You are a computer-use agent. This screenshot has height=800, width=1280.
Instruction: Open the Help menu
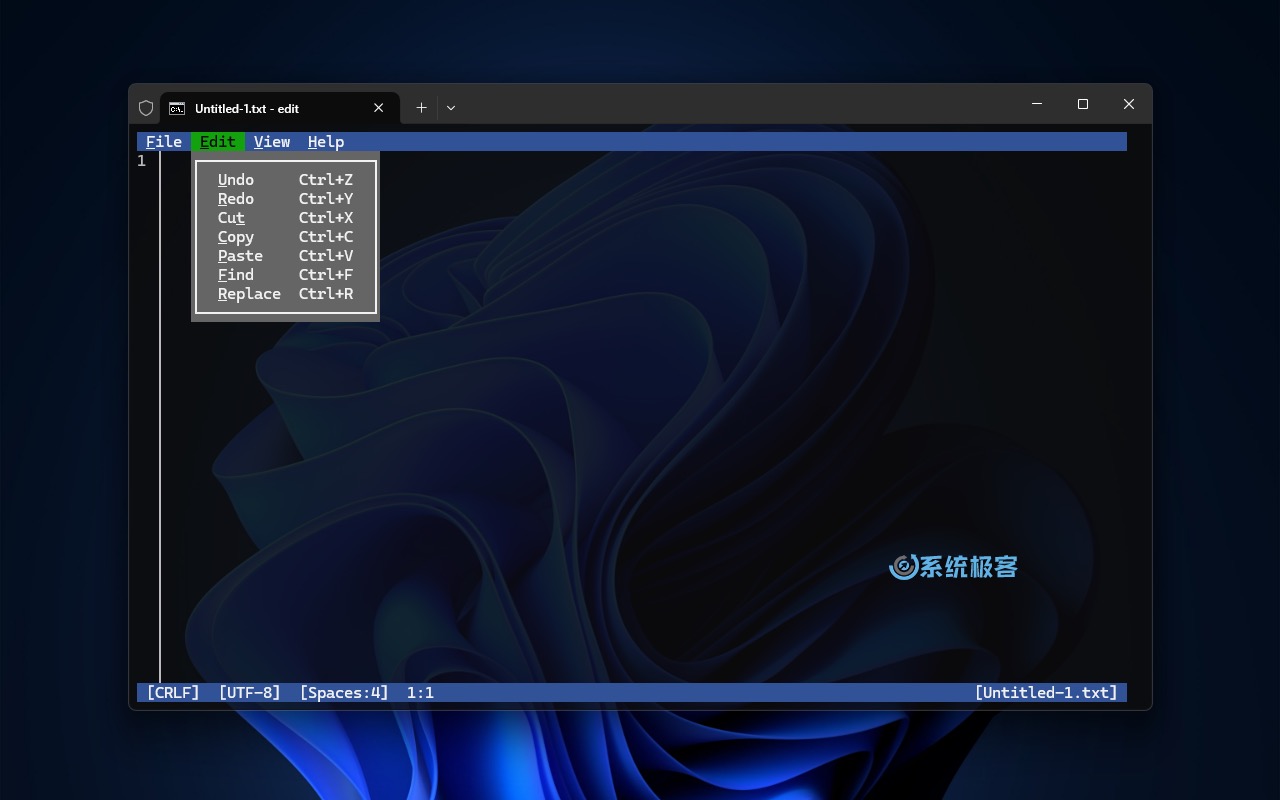coord(326,142)
